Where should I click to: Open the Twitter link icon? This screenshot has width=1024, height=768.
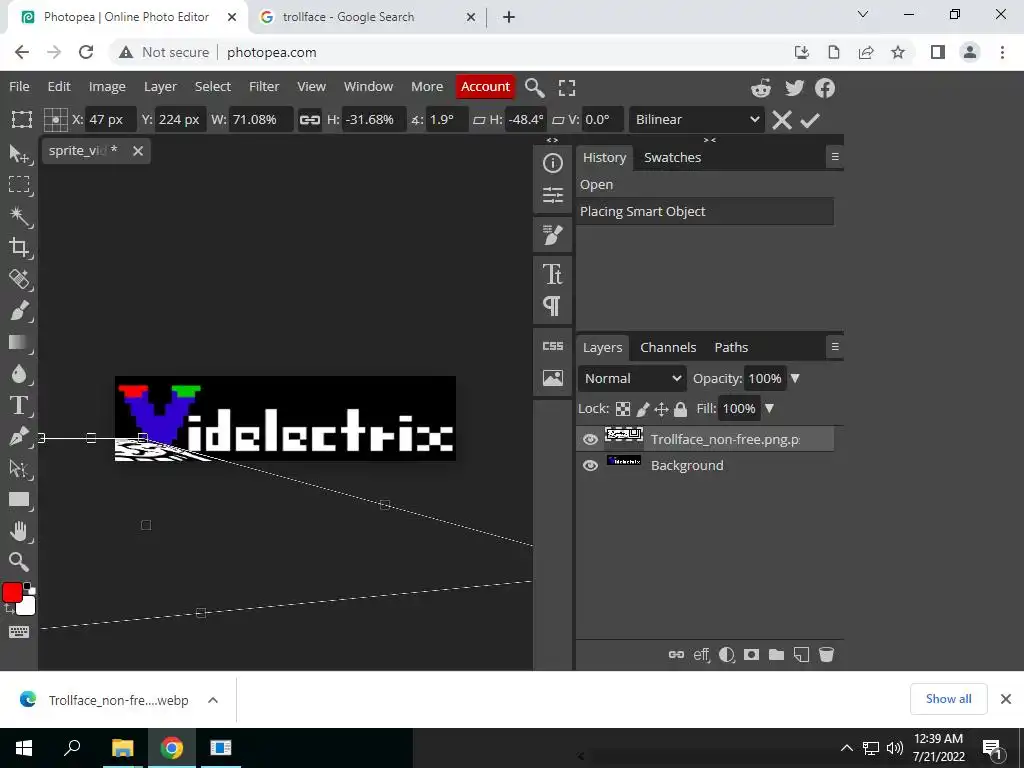click(794, 88)
